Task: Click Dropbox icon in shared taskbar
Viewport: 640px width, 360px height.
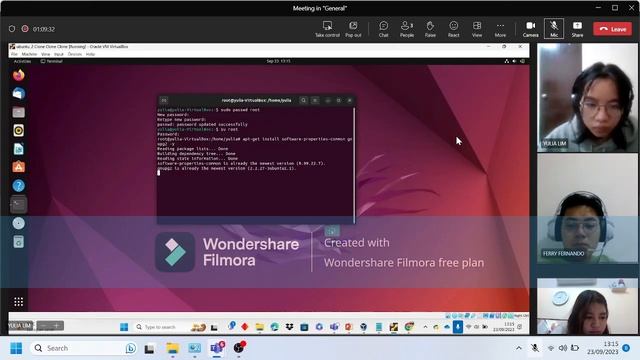Action: coord(289,327)
